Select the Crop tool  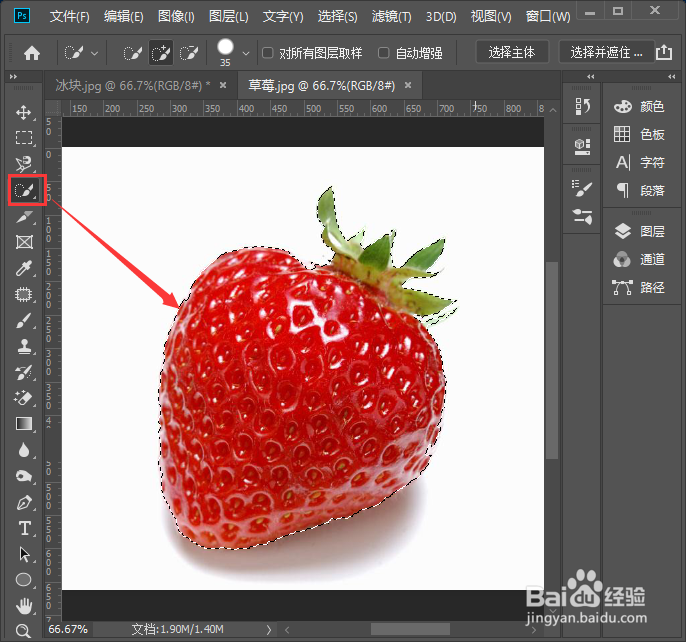[24, 216]
